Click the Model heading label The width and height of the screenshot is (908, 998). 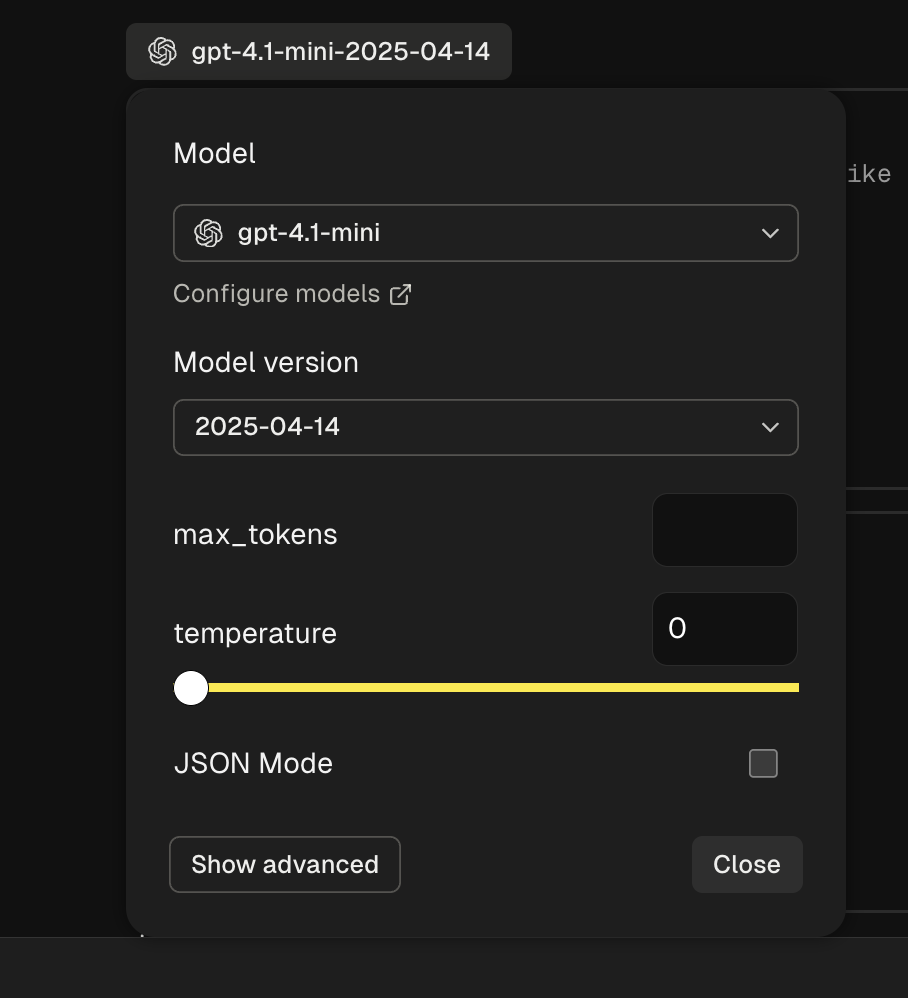pos(214,153)
